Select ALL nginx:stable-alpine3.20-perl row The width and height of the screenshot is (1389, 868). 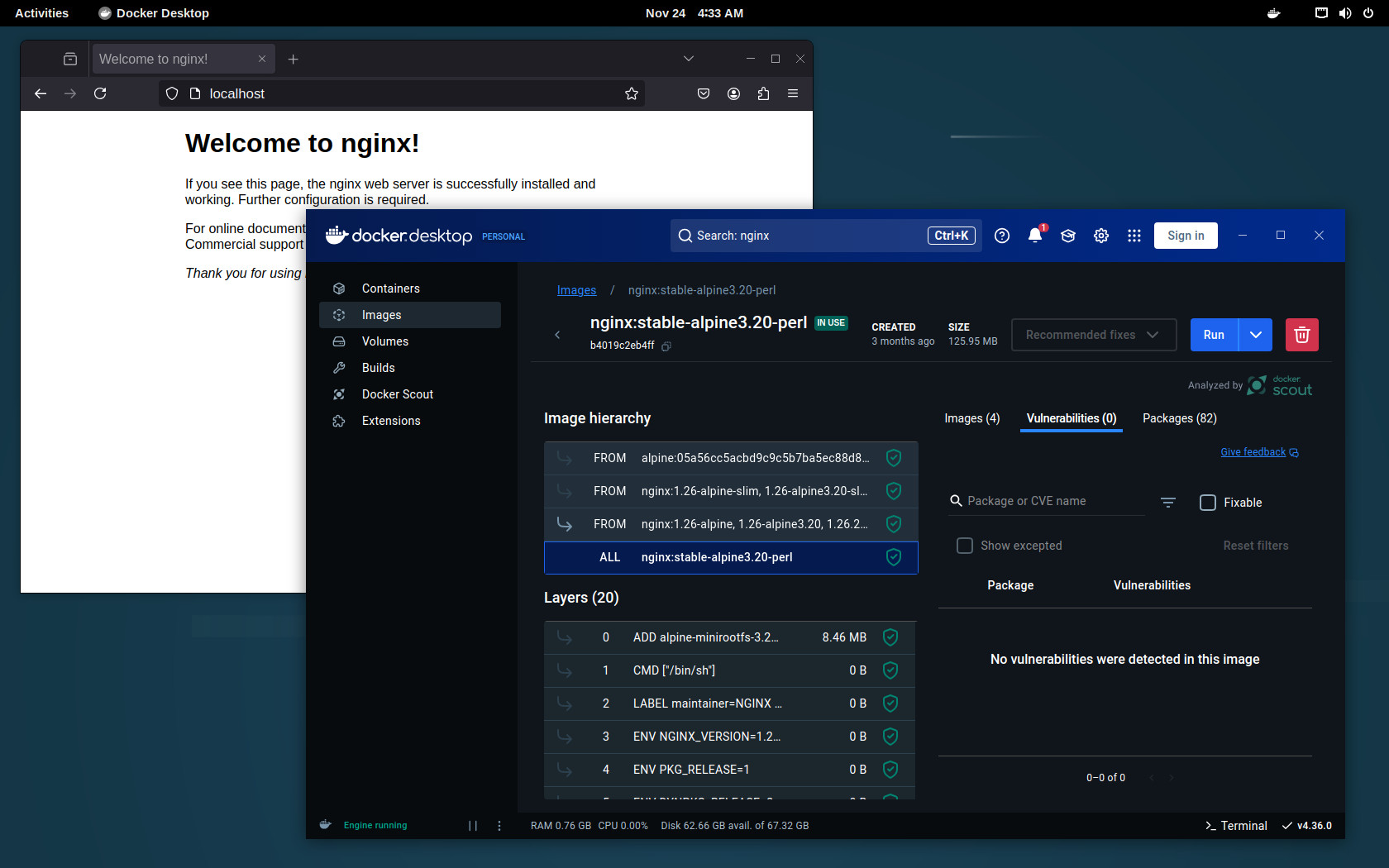pos(731,557)
